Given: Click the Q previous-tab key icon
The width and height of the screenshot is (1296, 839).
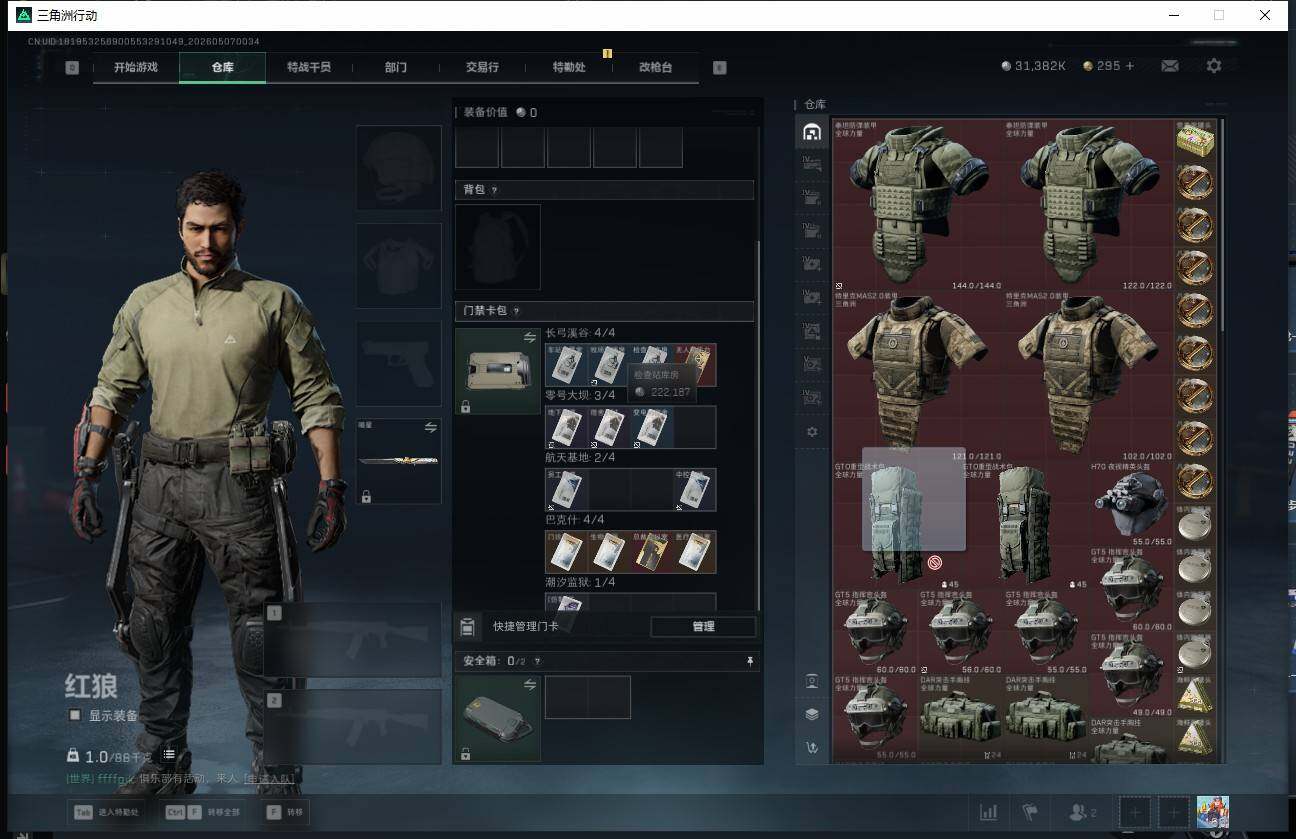Looking at the screenshot, I should coord(72,68).
